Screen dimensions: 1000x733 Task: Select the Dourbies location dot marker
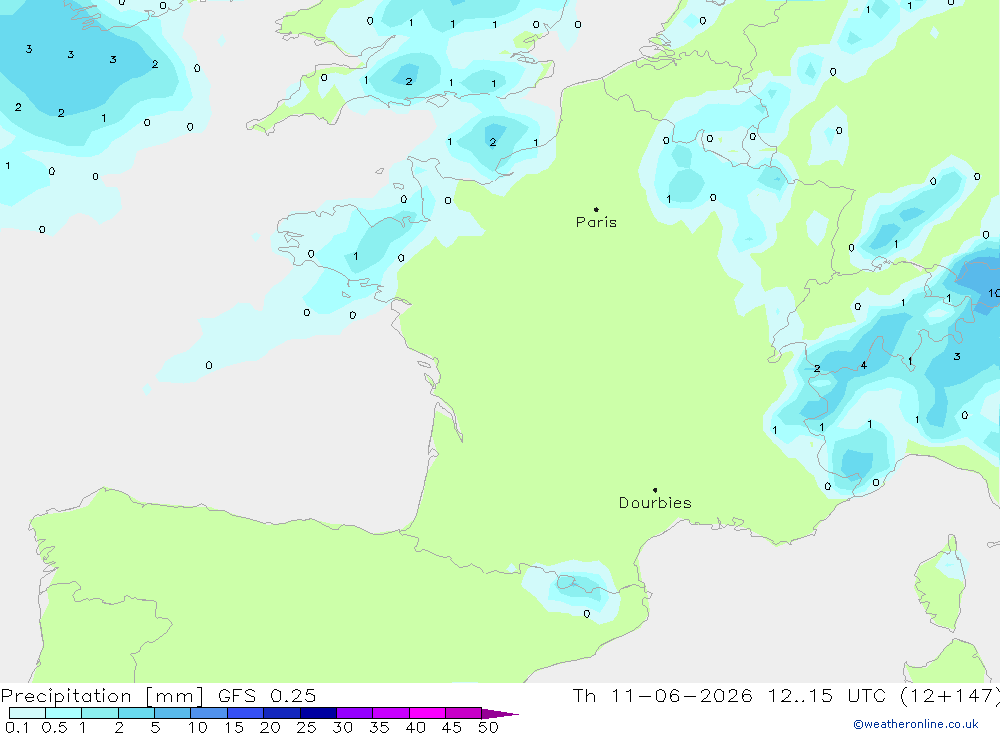[x=655, y=490]
